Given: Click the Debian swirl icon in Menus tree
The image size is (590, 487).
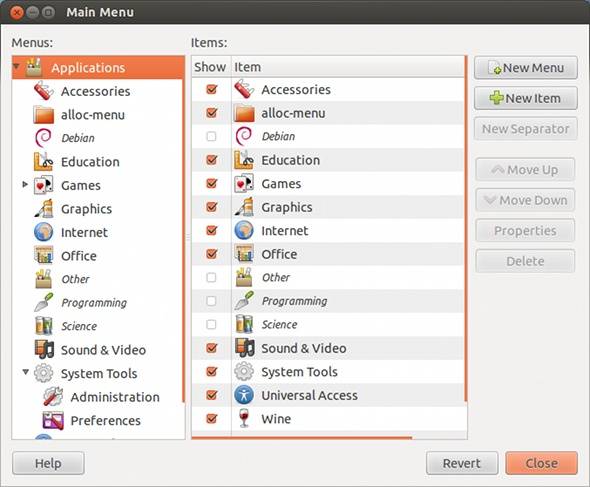Looking at the screenshot, I should (44, 138).
